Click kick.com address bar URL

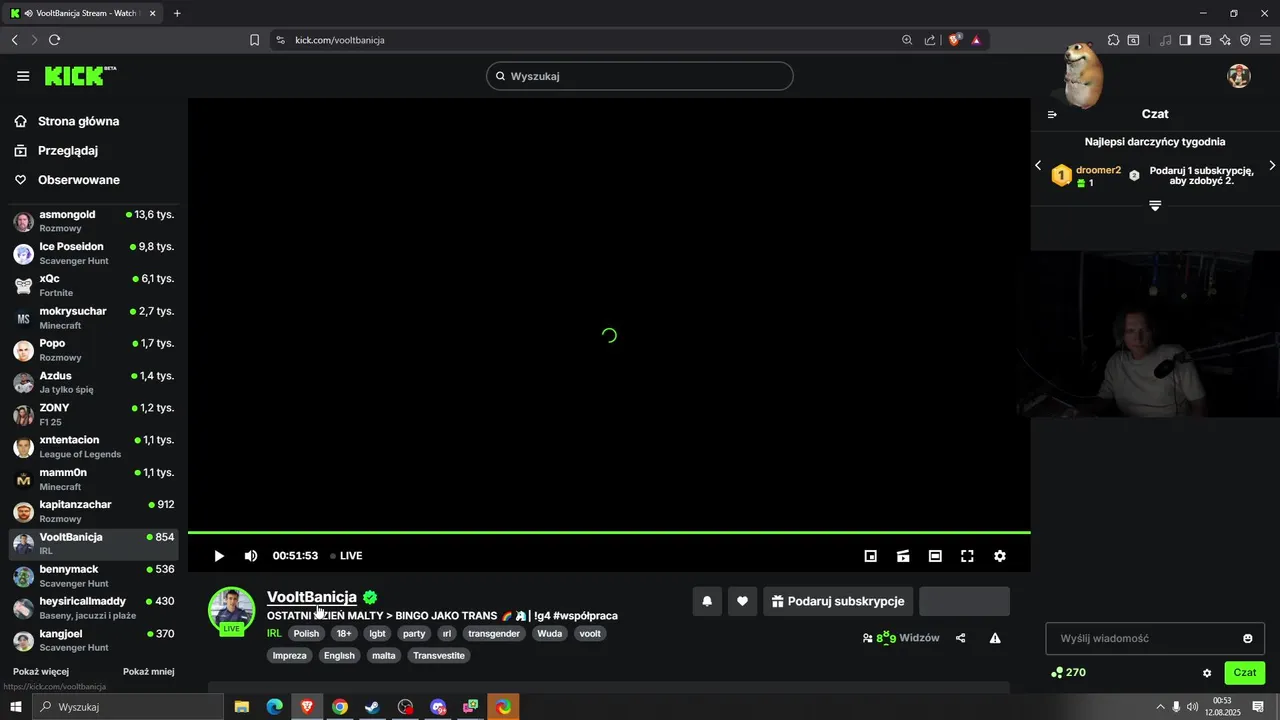coord(340,40)
